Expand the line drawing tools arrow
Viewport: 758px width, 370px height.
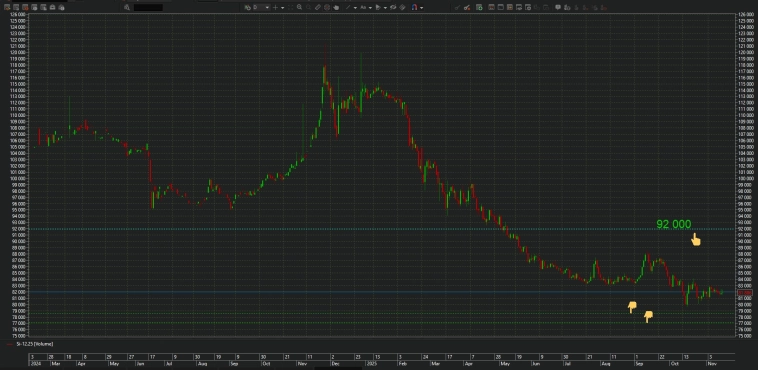click(355, 8)
